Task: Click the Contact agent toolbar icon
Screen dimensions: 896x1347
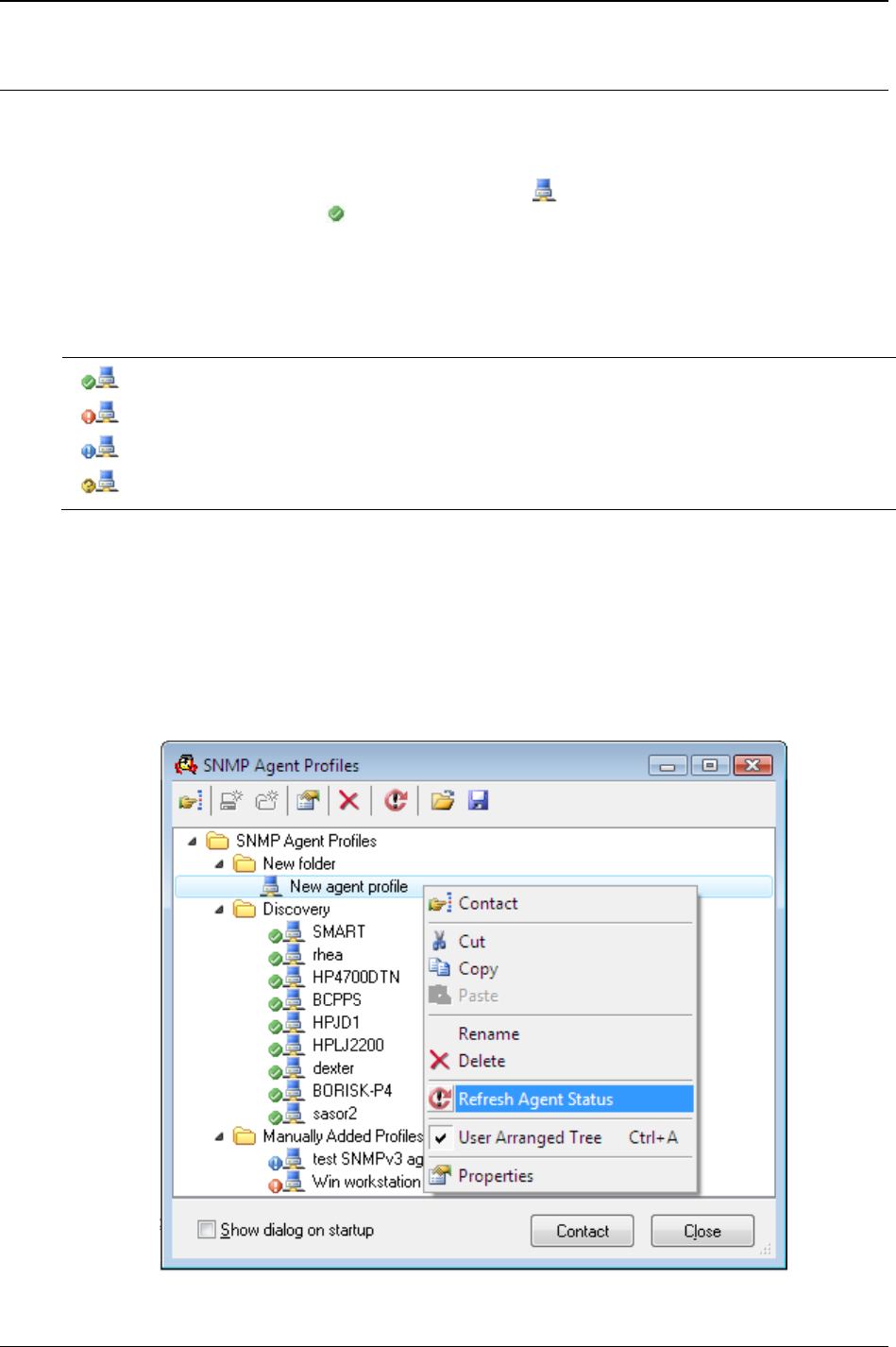Action: point(191,801)
